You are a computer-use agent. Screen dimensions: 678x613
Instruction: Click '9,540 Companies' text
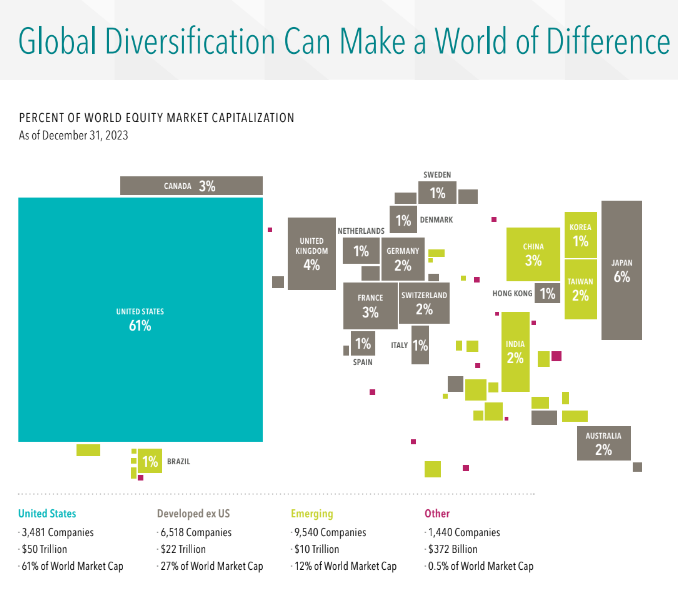330,532
